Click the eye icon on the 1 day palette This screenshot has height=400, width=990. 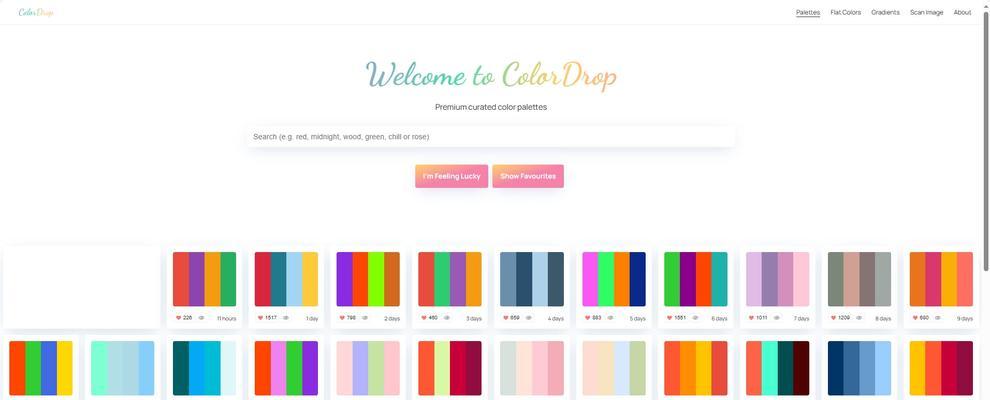tap(286, 318)
